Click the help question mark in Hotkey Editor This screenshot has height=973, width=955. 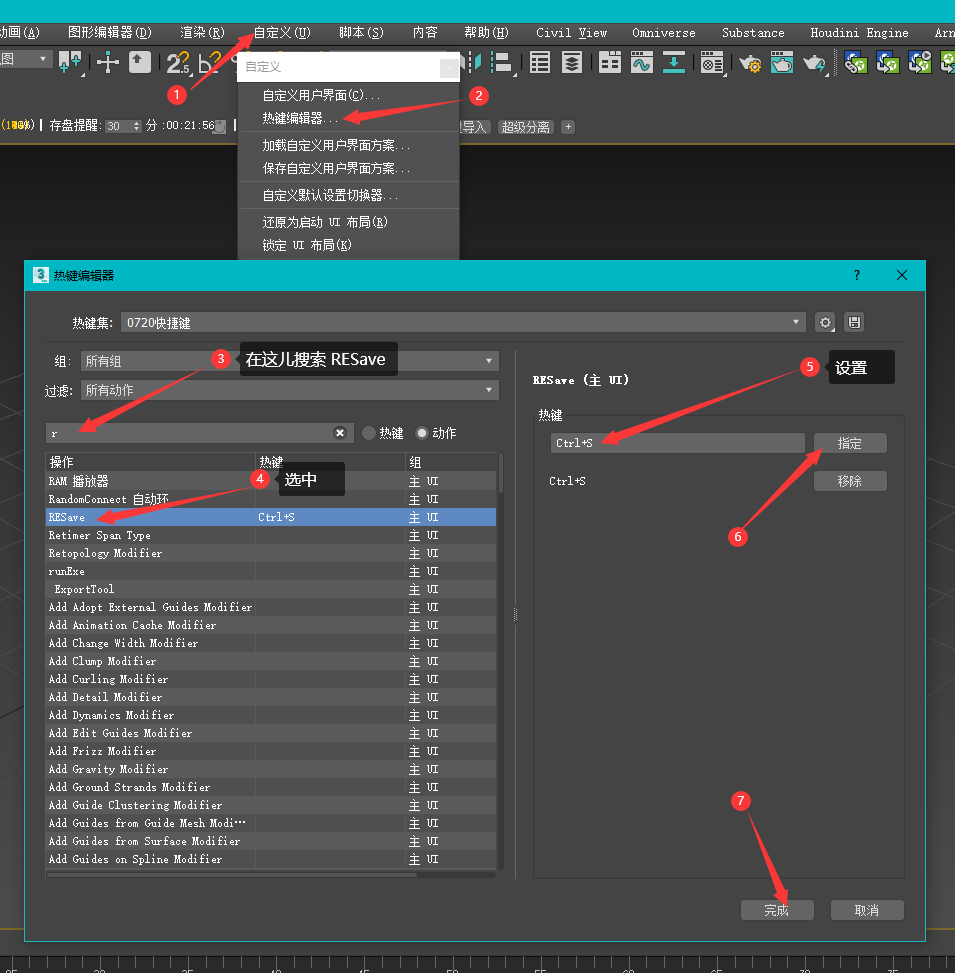[857, 275]
